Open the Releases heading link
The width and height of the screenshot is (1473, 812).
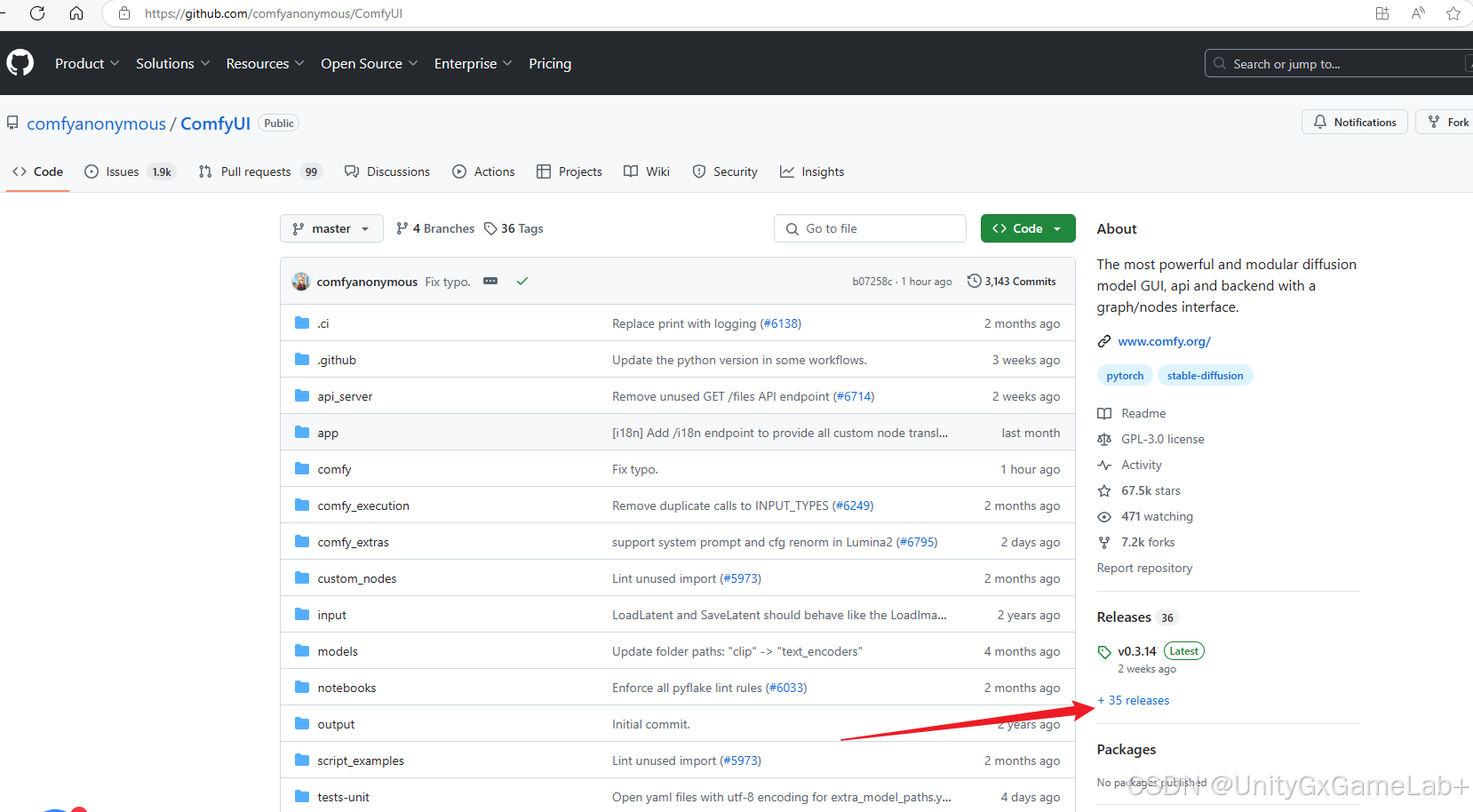(x=1124, y=617)
